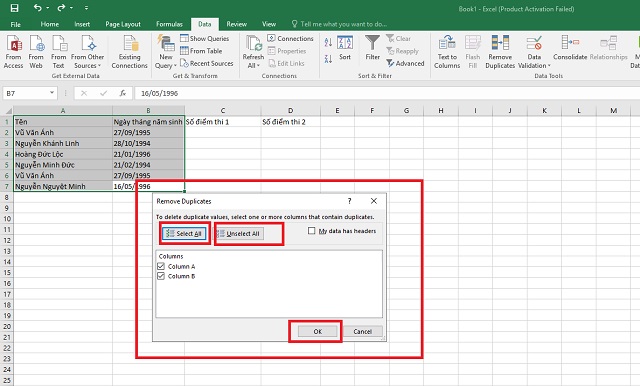This screenshot has width=640, height=386.
Task: Switch to Insert tab
Action: point(82,24)
